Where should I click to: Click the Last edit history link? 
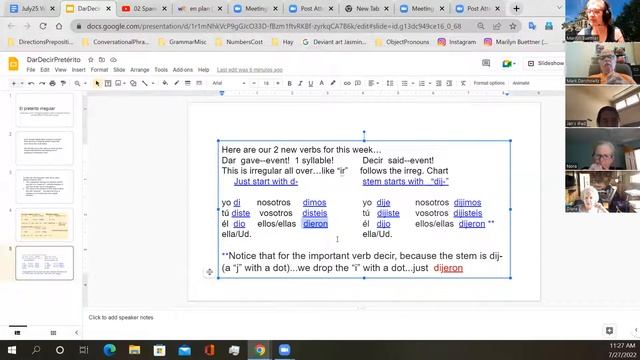click(x=249, y=70)
